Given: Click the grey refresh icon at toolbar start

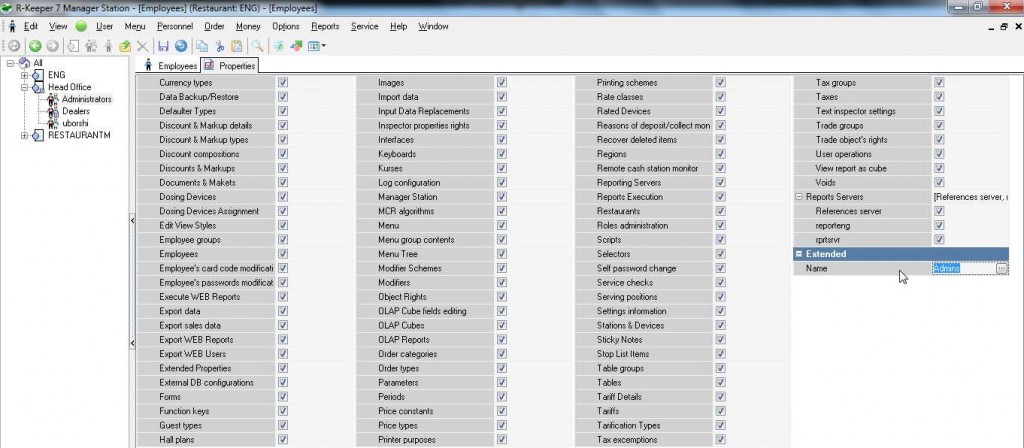Looking at the screenshot, I should click(13, 46).
